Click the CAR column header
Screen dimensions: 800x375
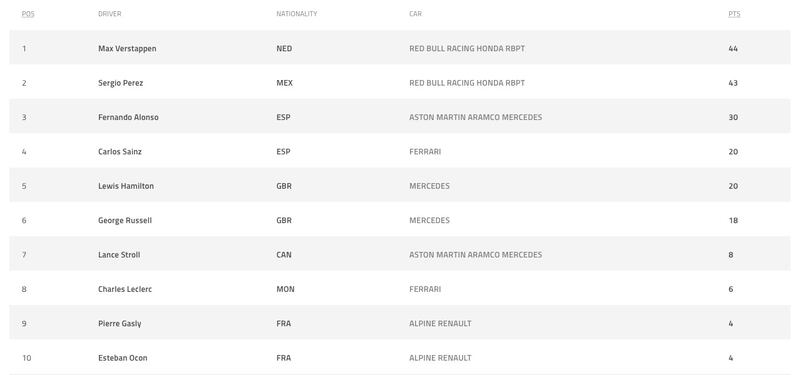(415, 14)
